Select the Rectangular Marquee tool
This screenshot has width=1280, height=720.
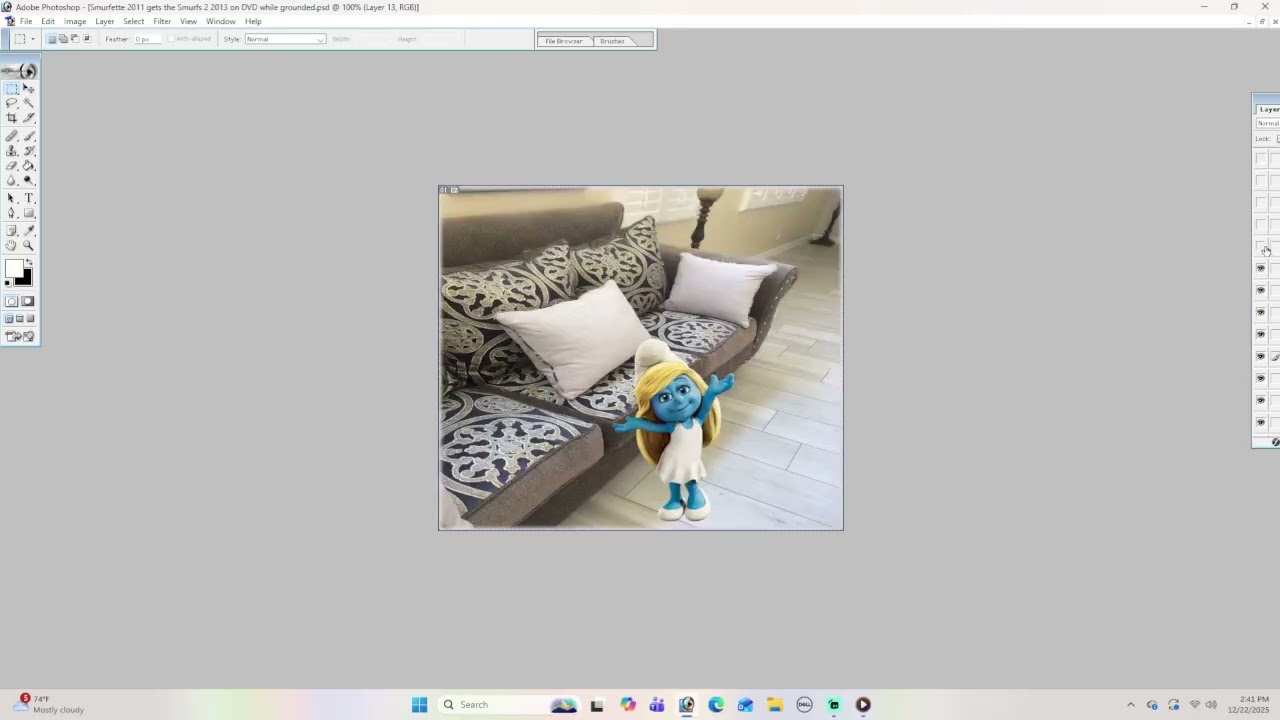pos(12,88)
